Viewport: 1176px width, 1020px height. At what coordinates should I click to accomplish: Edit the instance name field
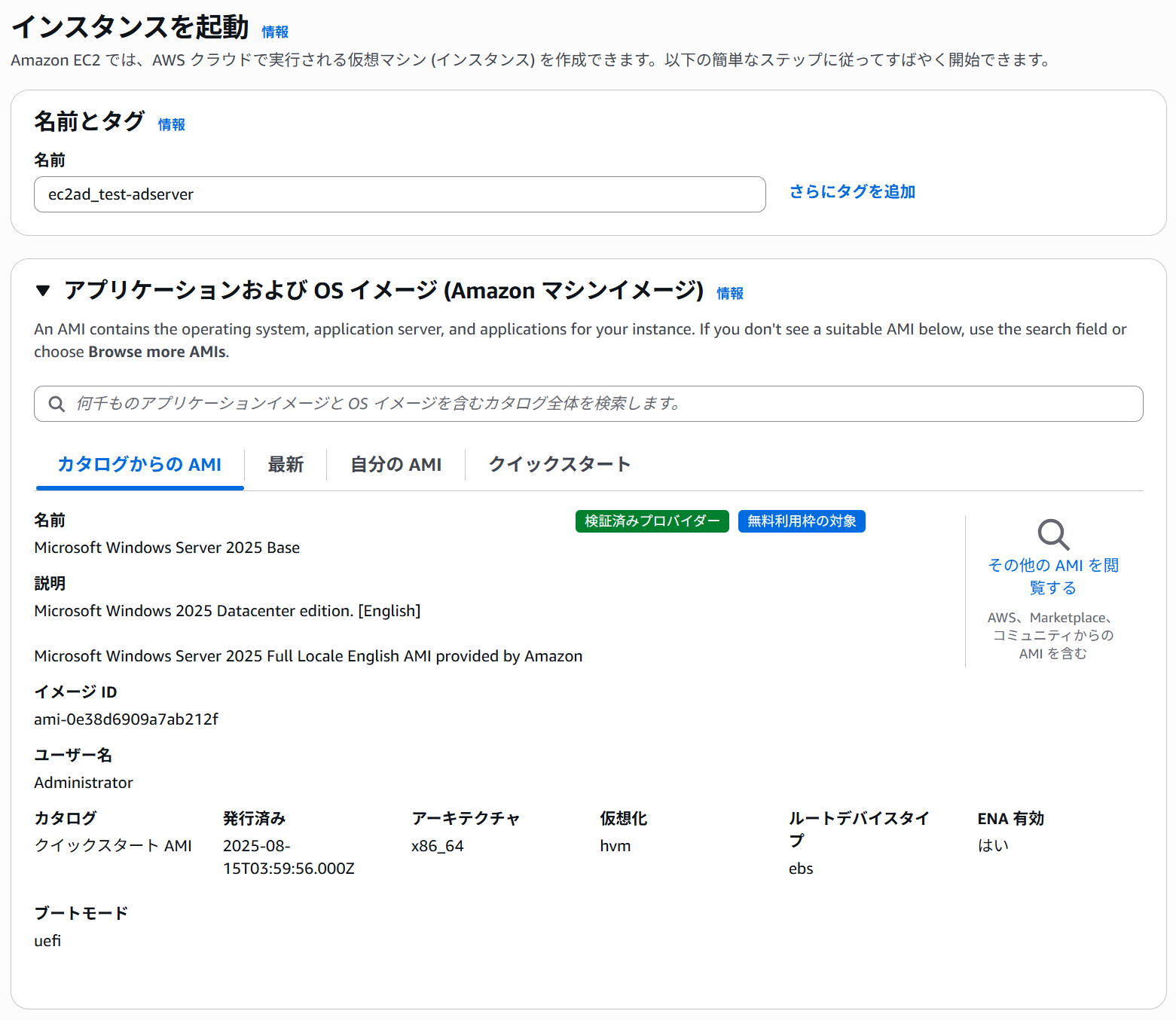click(399, 194)
